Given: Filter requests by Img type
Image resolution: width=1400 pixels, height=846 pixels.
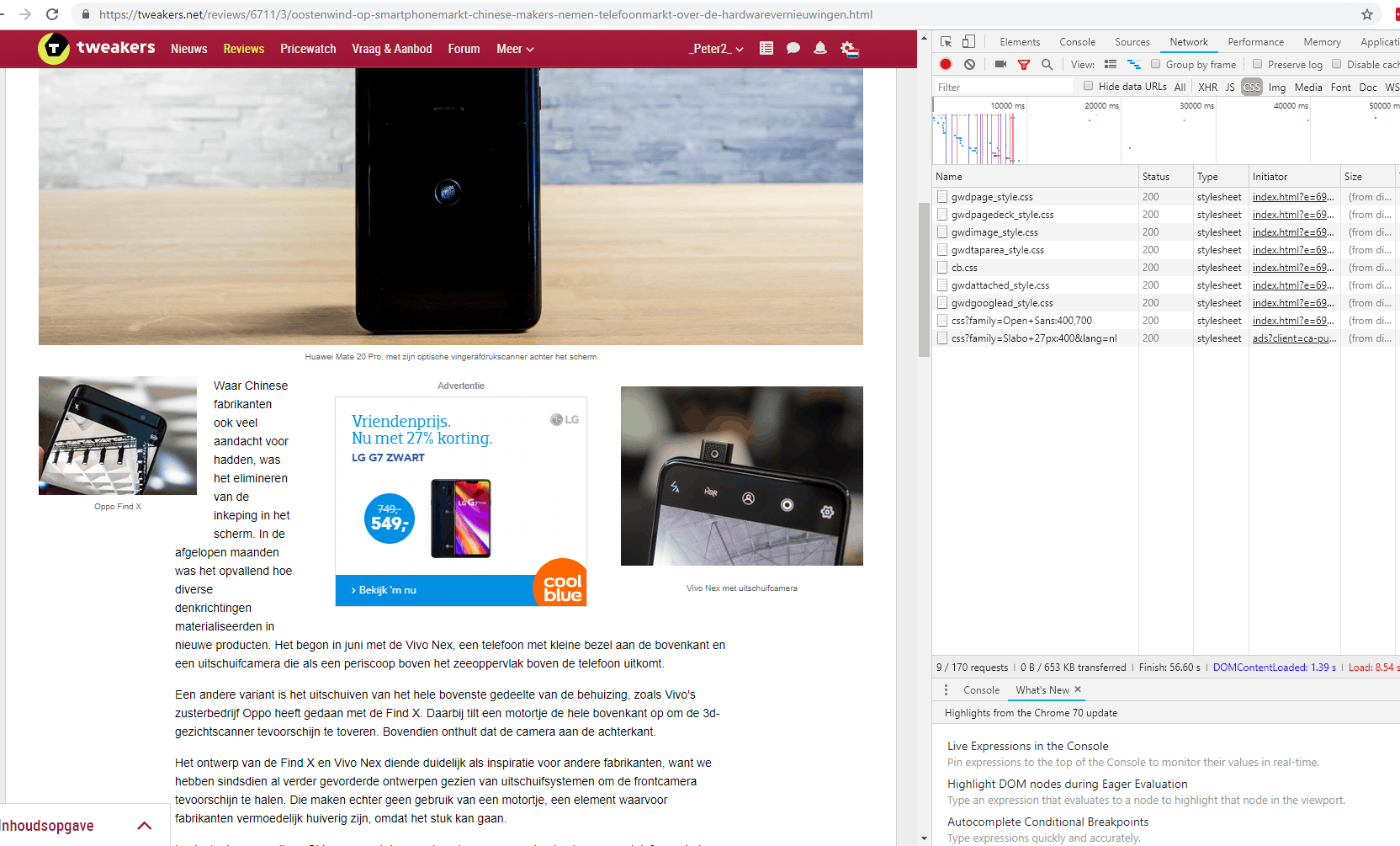Looking at the screenshot, I should pyautogui.click(x=1276, y=87).
